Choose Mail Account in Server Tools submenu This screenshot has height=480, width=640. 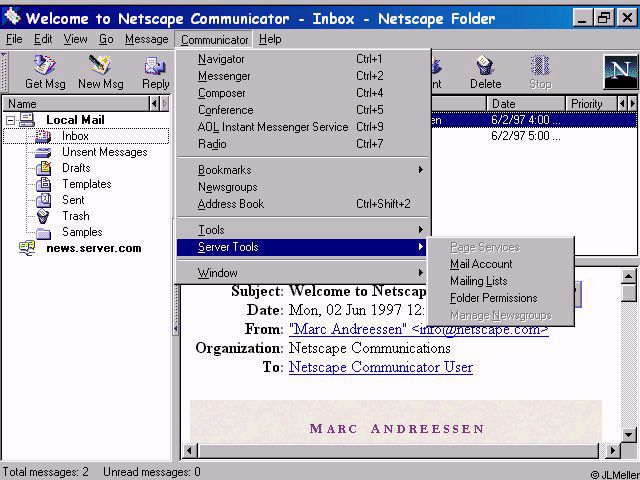click(x=500, y=264)
